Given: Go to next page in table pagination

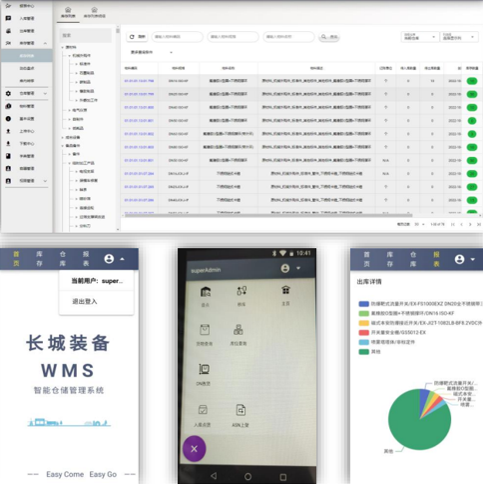Looking at the screenshot, I should [470, 224].
